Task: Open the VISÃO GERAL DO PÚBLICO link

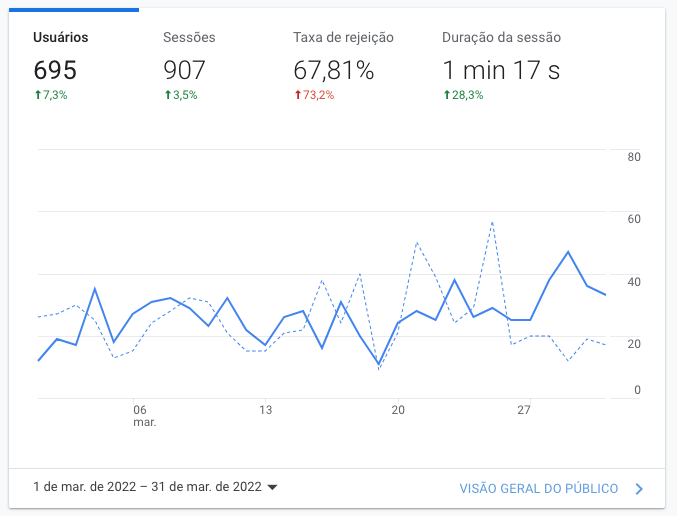Action: 538,489
